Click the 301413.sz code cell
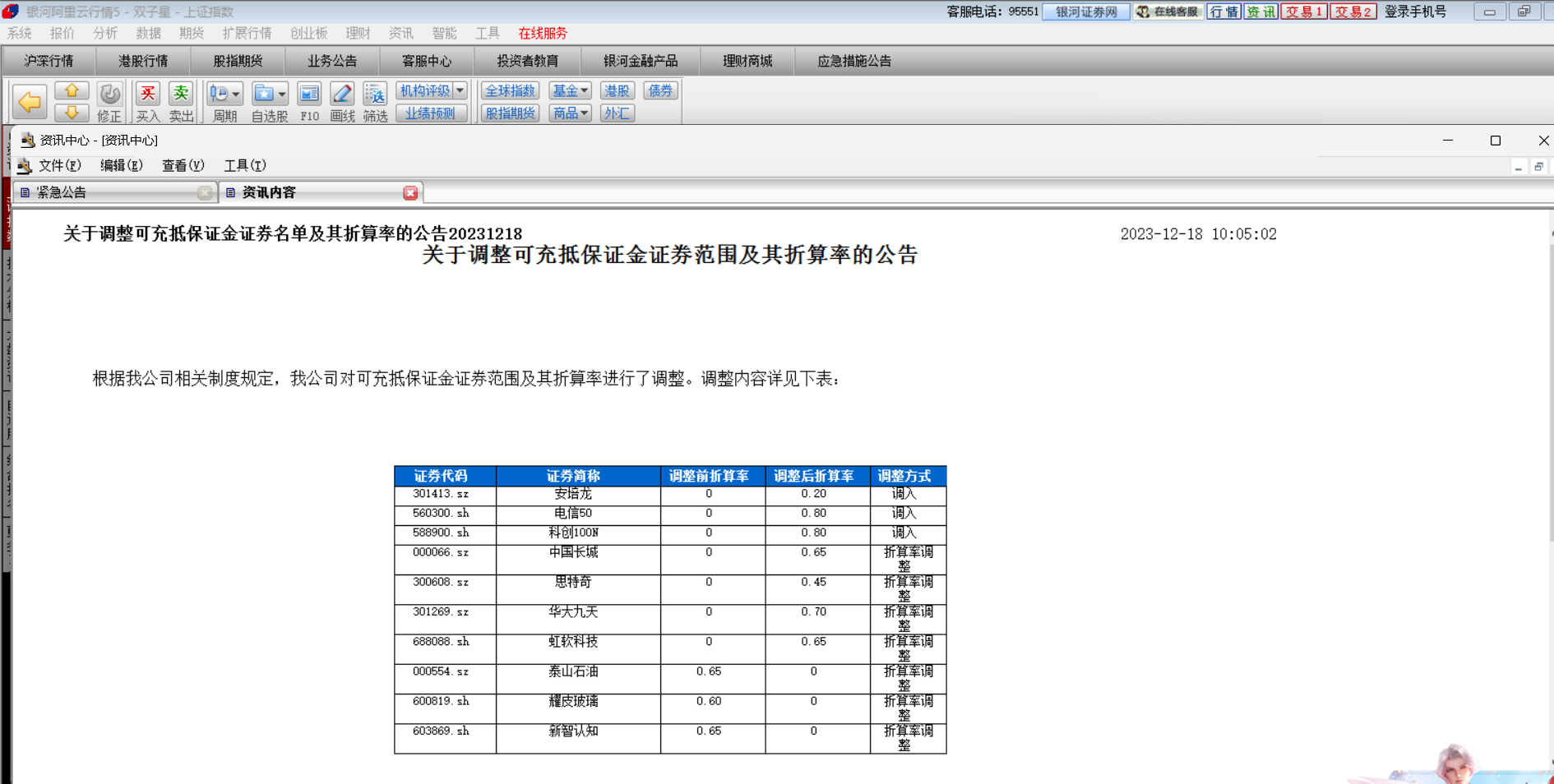Image resolution: width=1554 pixels, height=784 pixels. (x=445, y=495)
